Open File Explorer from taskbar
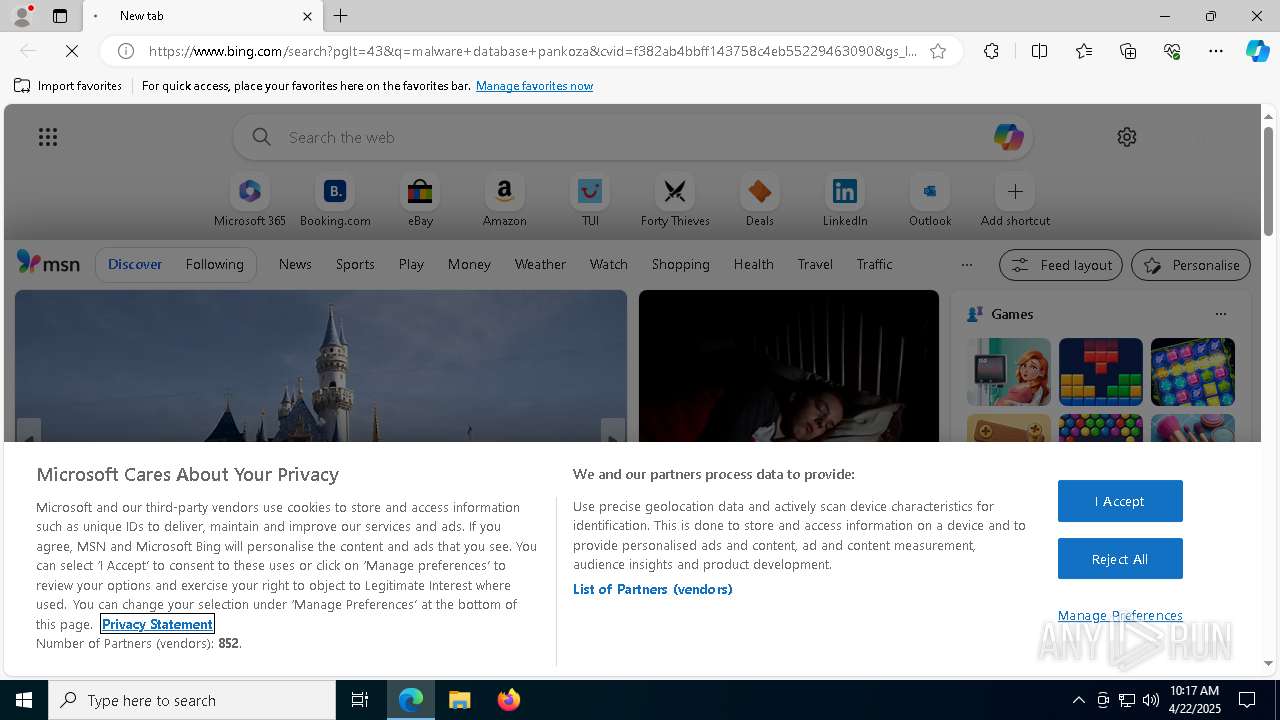The image size is (1280, 720). coord(460,700)
